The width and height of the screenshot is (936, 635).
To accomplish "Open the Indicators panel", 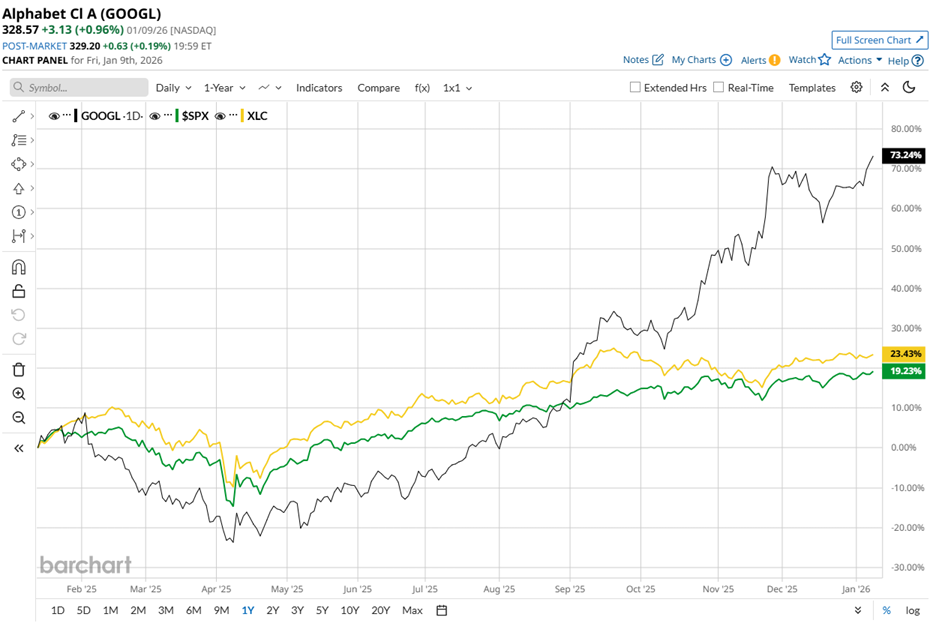I will coord(319,88).
